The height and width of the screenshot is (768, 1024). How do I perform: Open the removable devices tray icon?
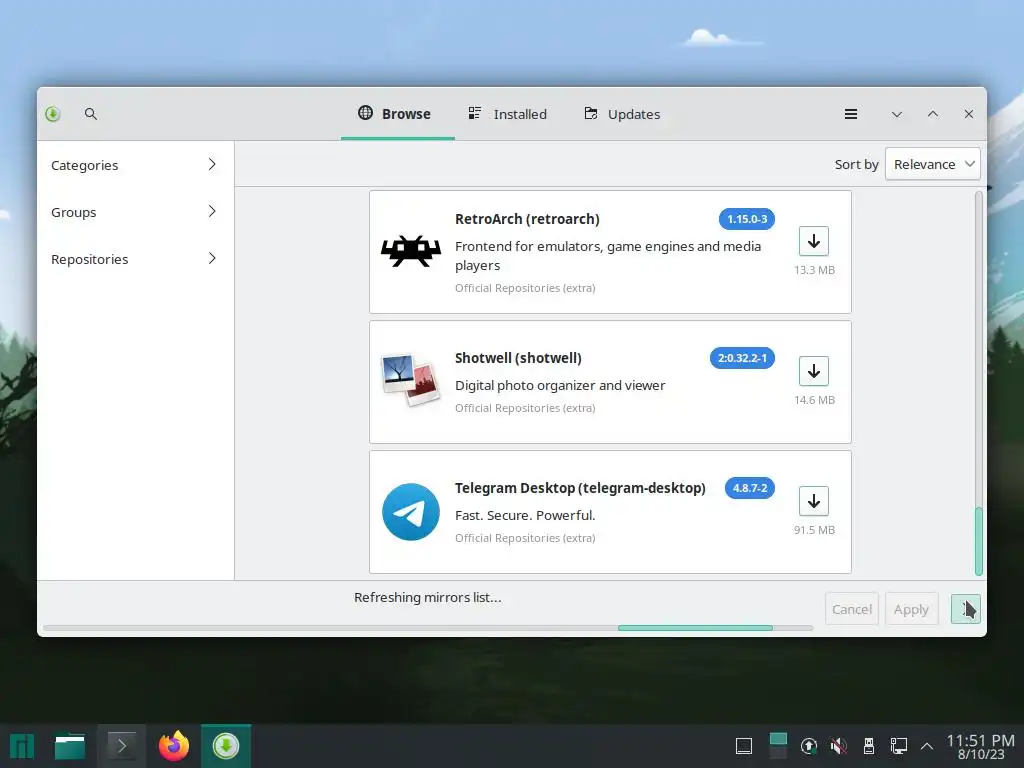pos(869,746)
